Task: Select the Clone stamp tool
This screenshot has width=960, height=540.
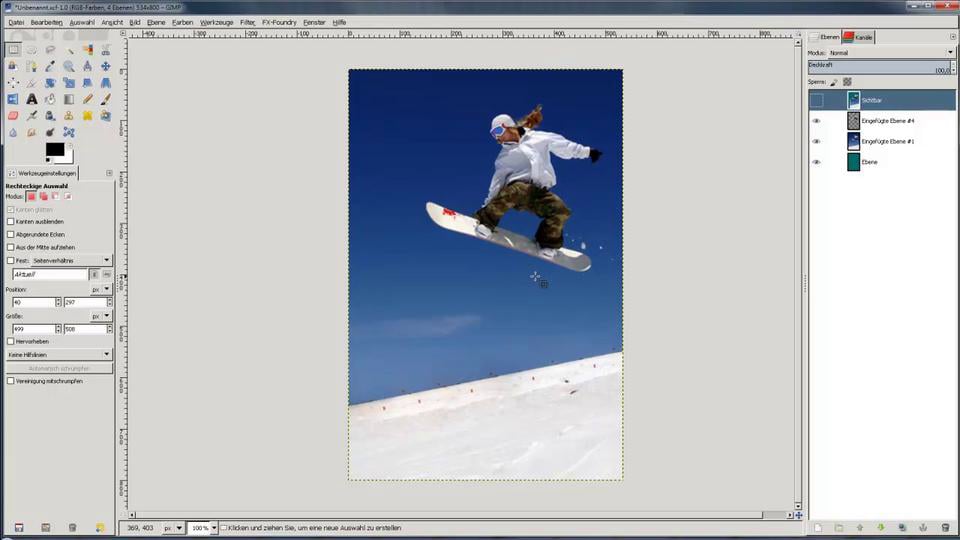Action: coord(69,115)
